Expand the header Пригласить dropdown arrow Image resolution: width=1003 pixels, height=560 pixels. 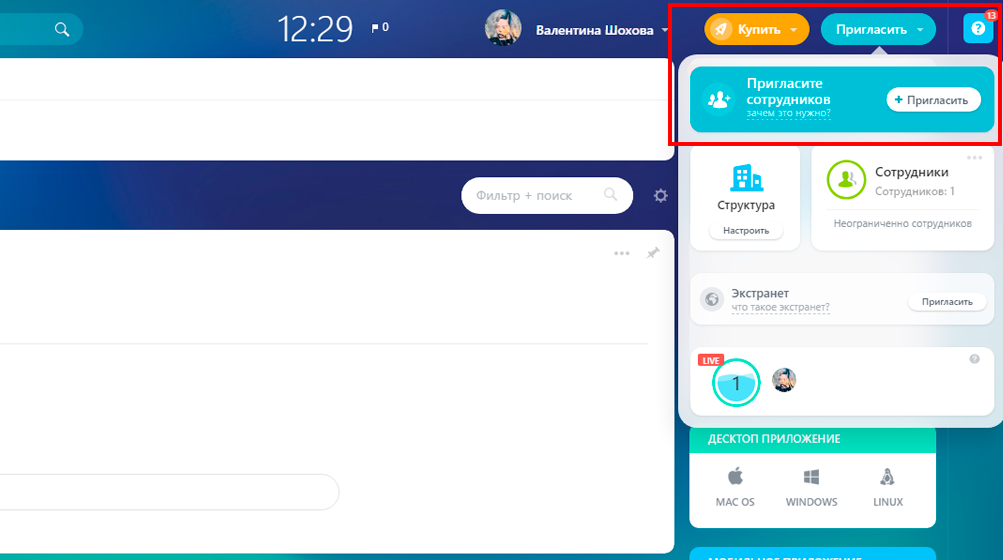click(x=920, y=30)
